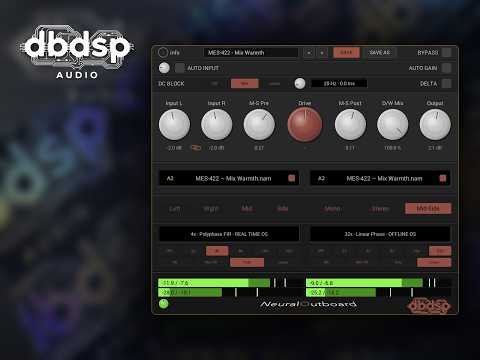Click the lower right level meter
Viewport: 480px width, 360px height.
(x=379, y=293)
